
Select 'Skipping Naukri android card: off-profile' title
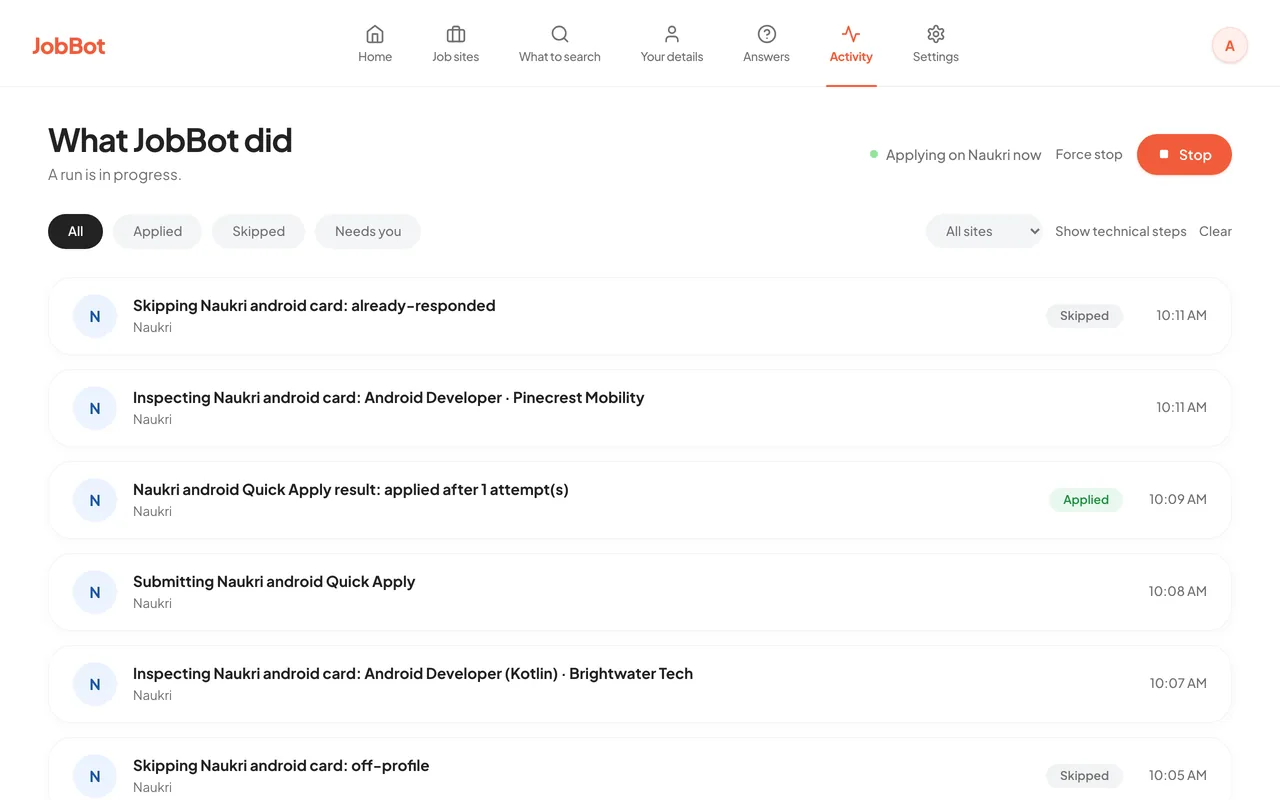click(281, 766)
